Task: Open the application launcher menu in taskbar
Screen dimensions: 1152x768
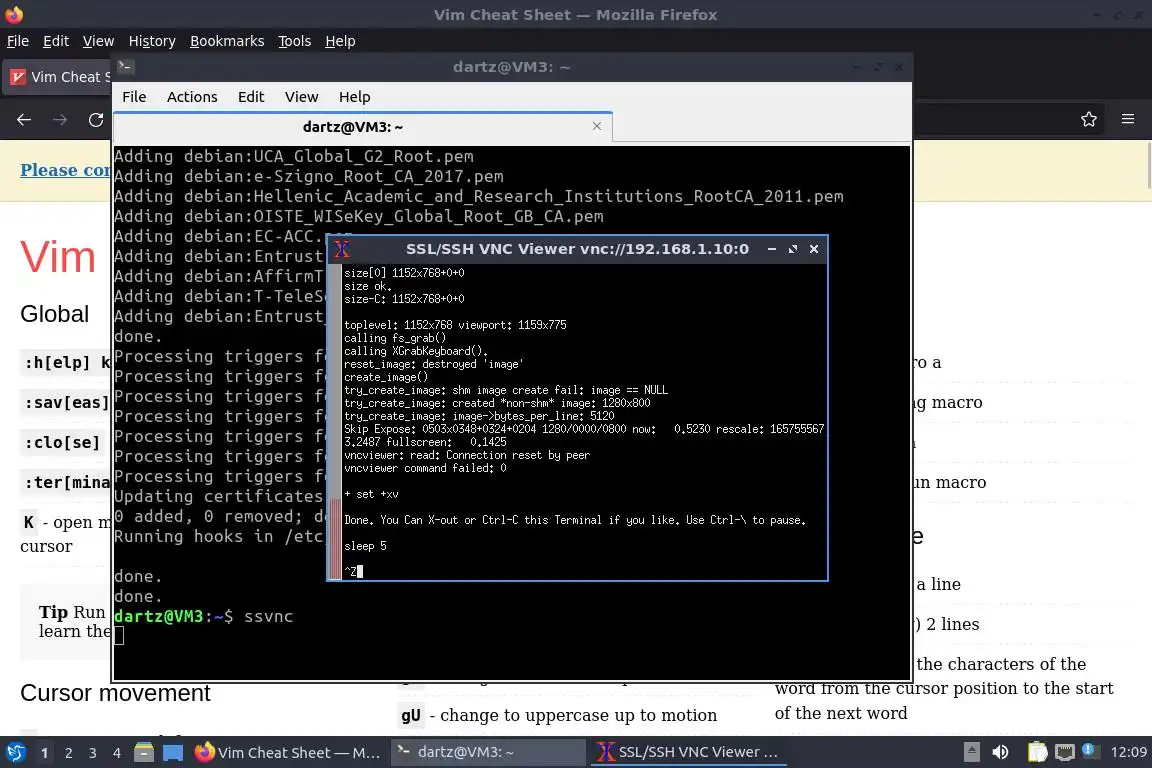Action: [x=15, y=753]
